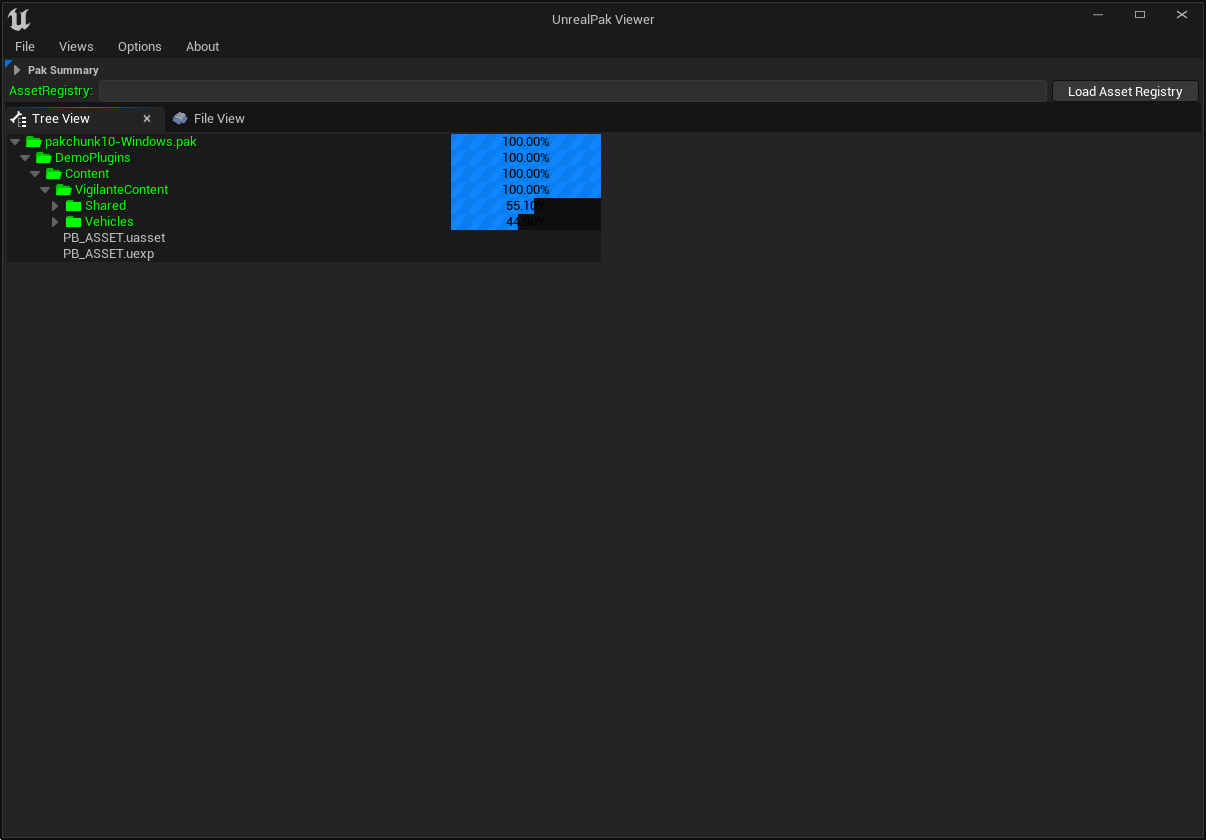Click the Load Asset Registry button
This screenshot has width=1206, height=840.
(x=1125, y=91)
